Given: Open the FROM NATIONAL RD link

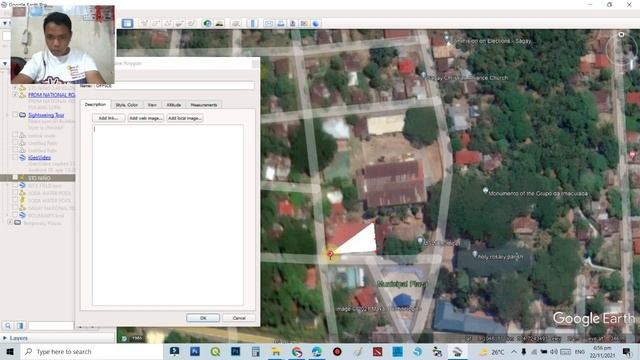Looking at the screenshot, I should (51, 95).
